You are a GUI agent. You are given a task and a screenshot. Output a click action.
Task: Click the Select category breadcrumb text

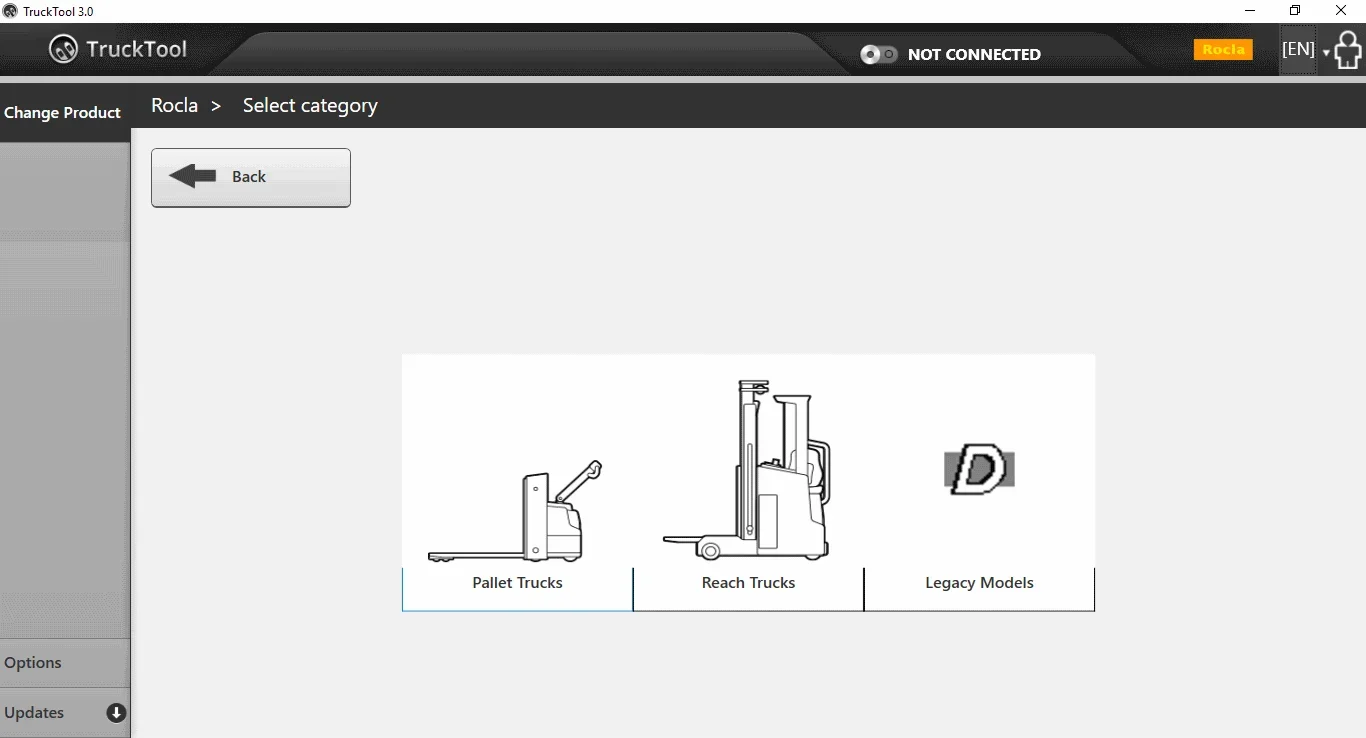click(310, 106)
